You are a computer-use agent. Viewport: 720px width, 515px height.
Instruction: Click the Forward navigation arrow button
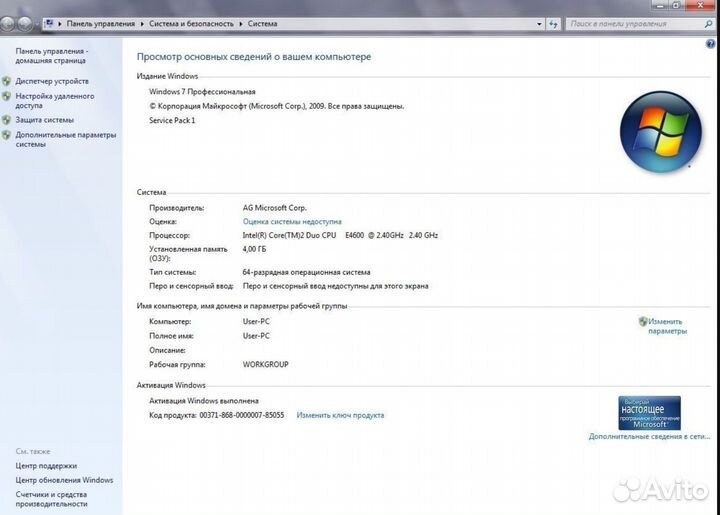click(x=25, y=23)
